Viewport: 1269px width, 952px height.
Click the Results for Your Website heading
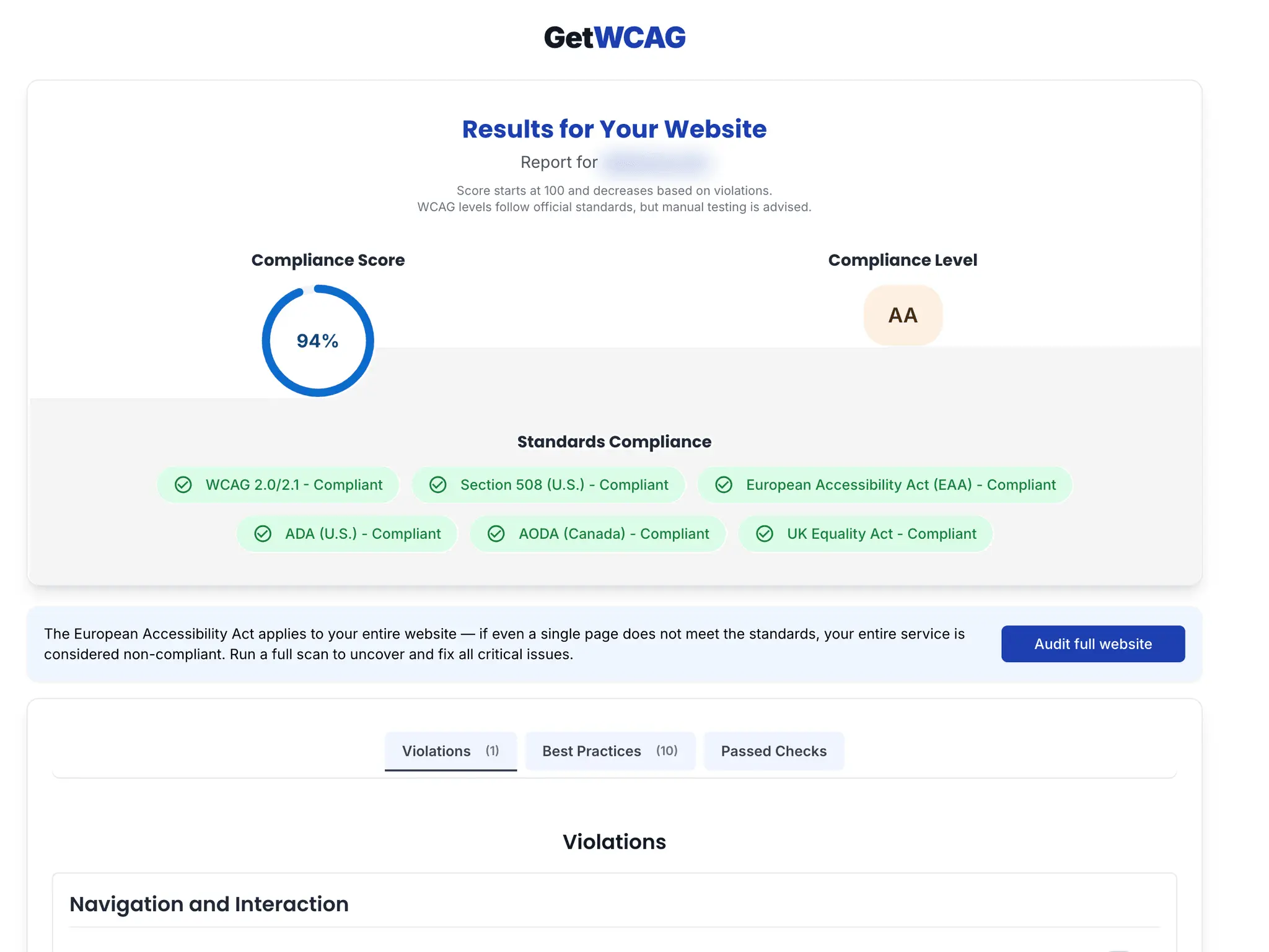click(x=614, y=129)
